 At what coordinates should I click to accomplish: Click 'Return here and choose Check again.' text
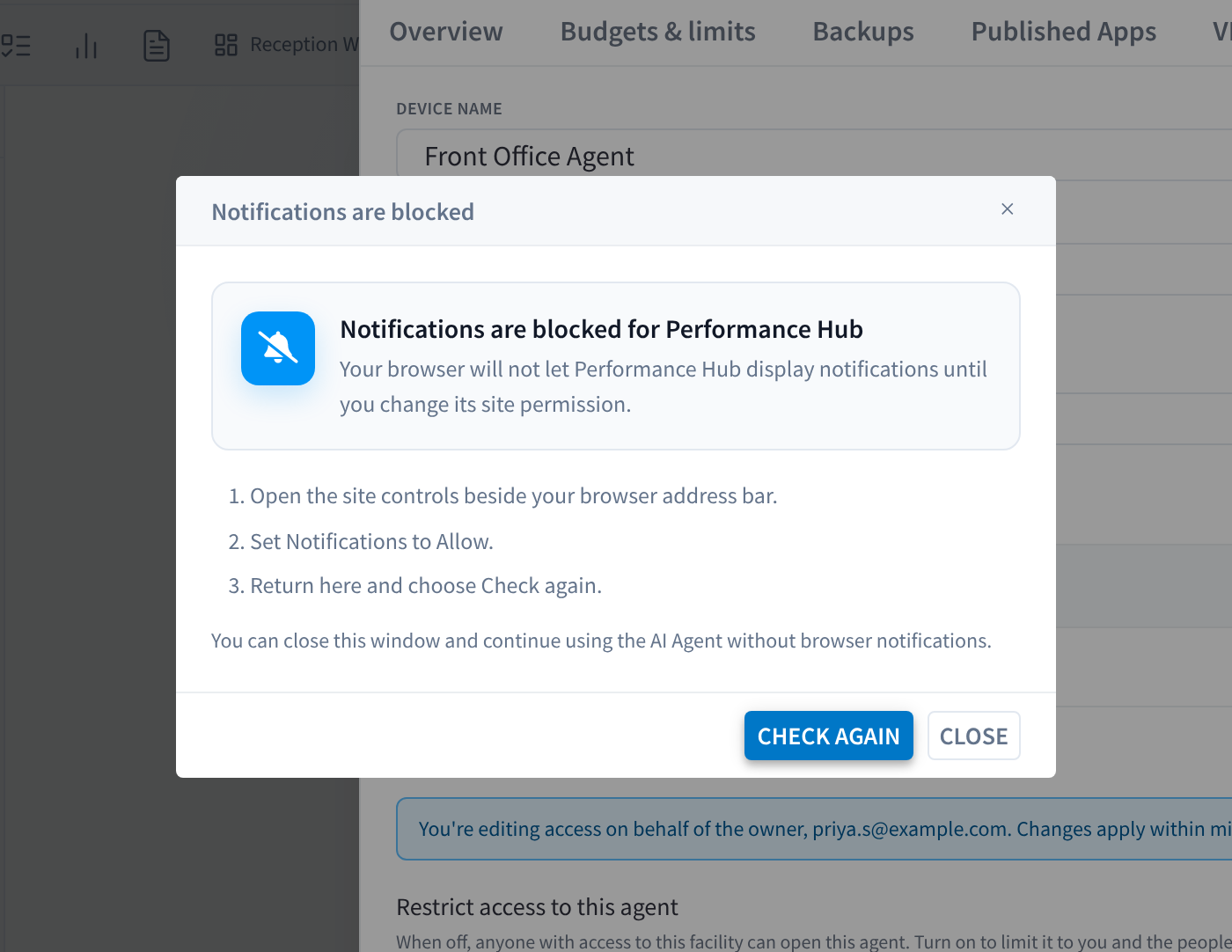click(x=426, y=586)
